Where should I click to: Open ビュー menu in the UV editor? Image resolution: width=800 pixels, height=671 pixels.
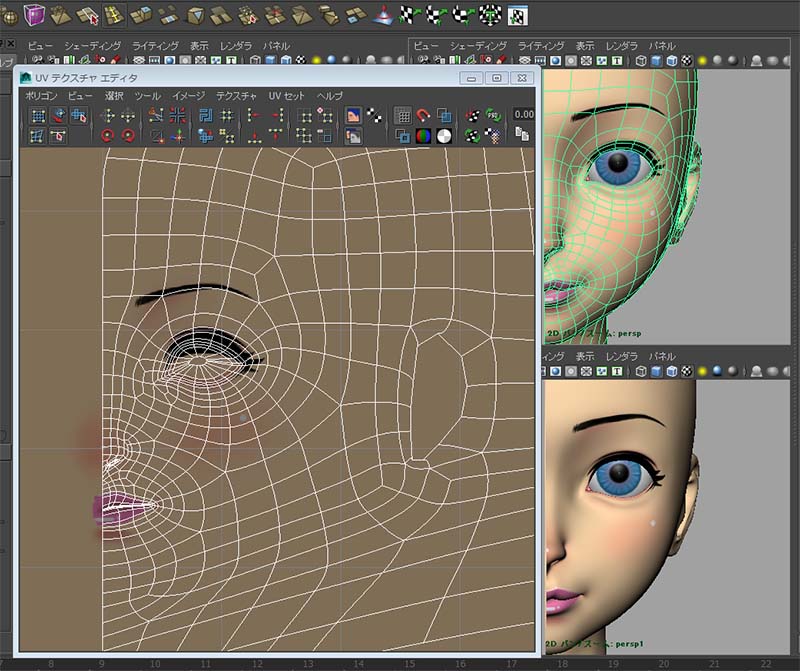pyautogui.click(x=80, y=96)
